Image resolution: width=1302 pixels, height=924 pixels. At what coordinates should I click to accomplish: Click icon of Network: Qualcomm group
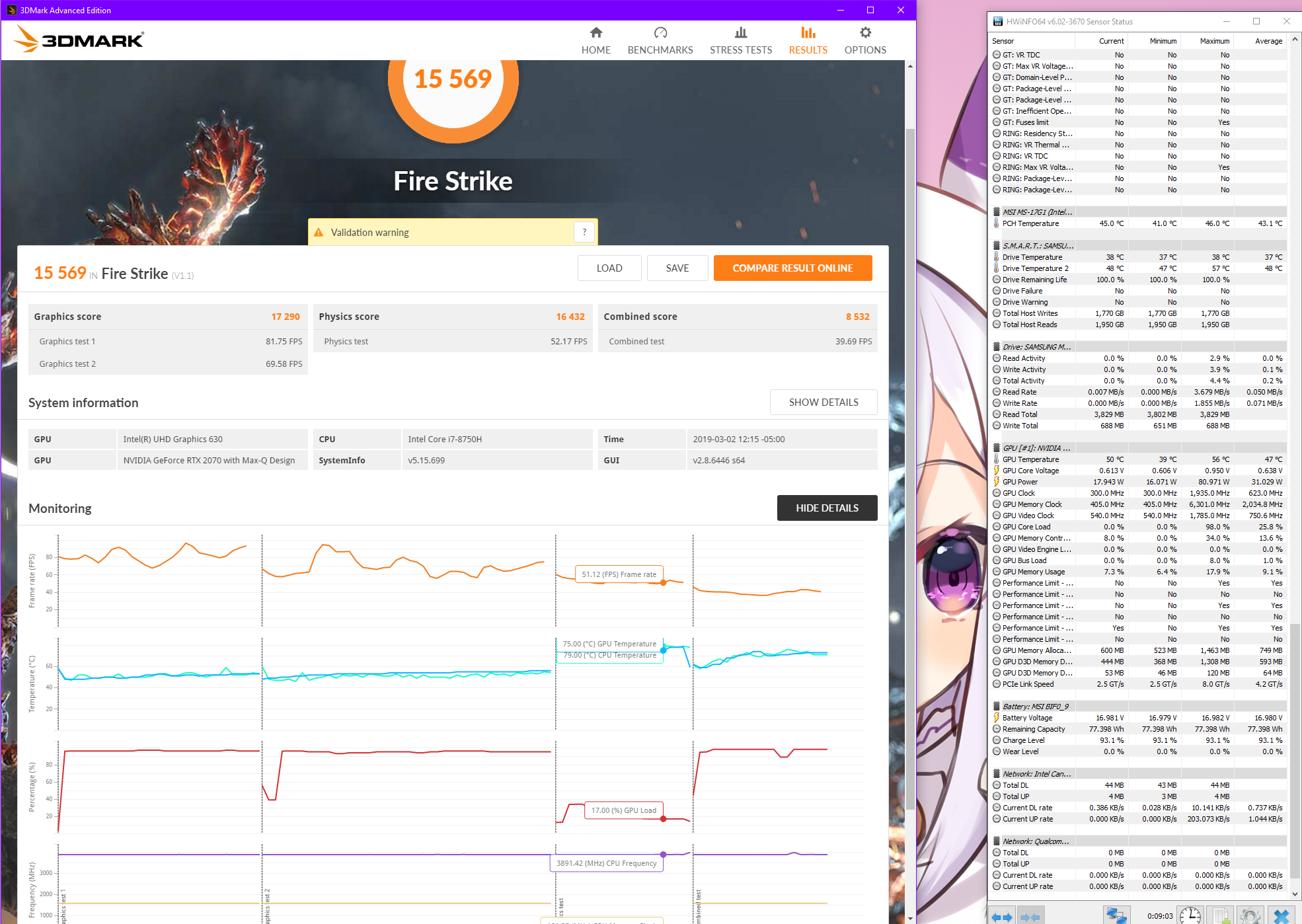click(997, 841)
